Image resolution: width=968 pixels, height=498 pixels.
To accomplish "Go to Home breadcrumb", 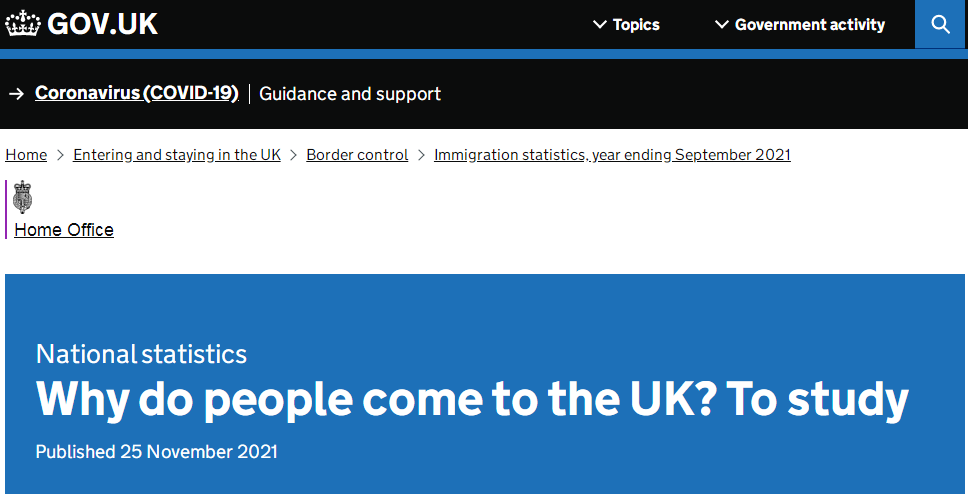I will [x=26, y=155].
